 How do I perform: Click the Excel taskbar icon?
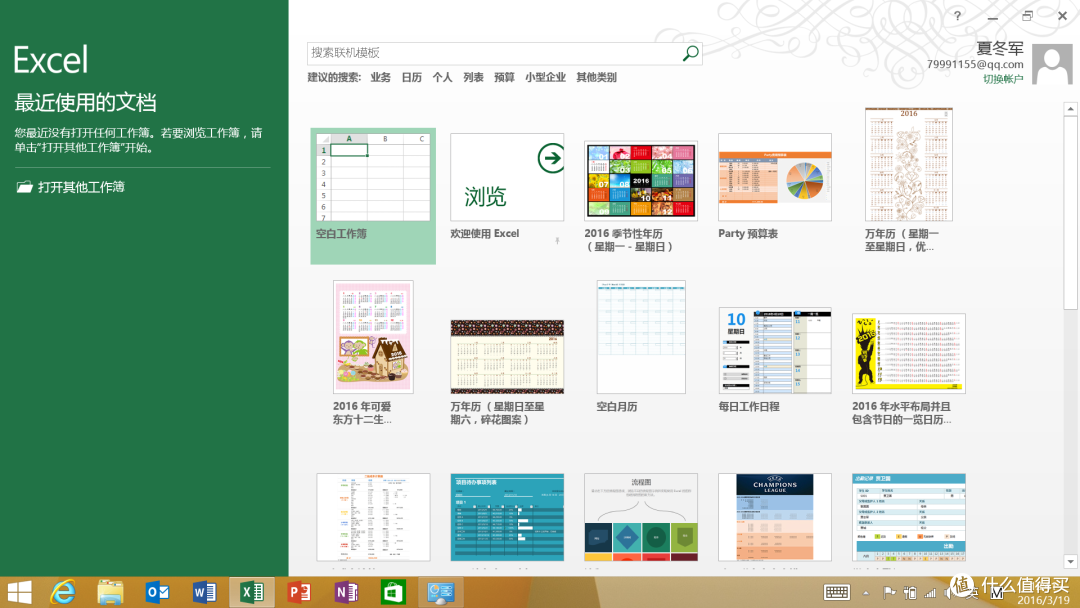tap(252, 592)
